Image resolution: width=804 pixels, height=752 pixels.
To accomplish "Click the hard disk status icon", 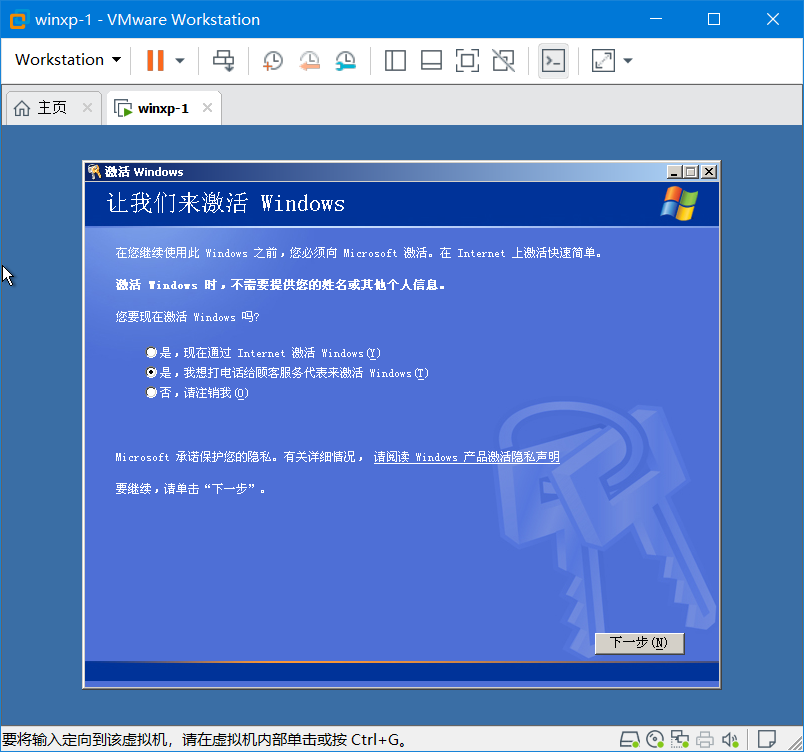I will [x=629, y=739].
